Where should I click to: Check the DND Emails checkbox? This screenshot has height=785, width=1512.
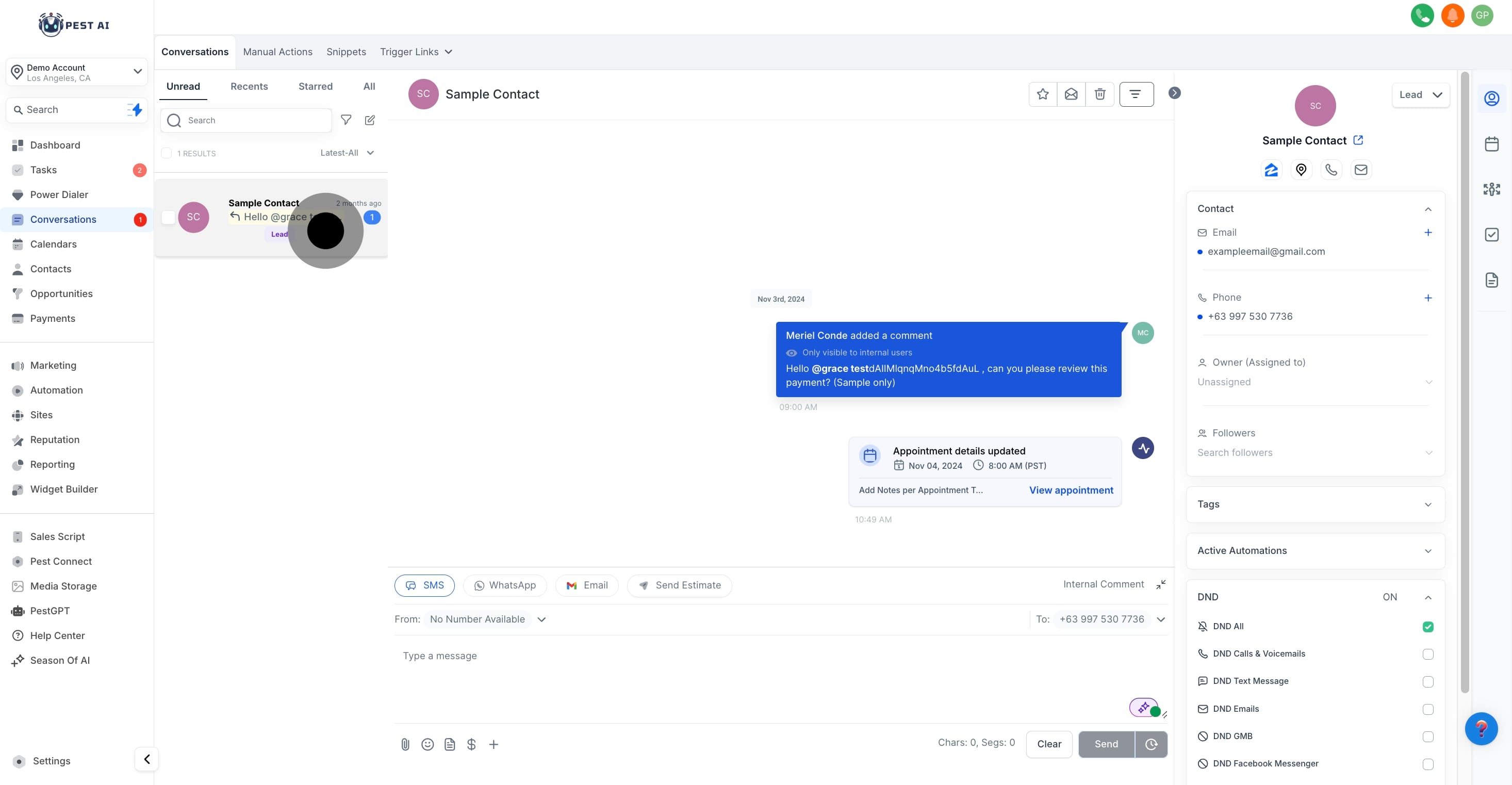point(1427,709)
